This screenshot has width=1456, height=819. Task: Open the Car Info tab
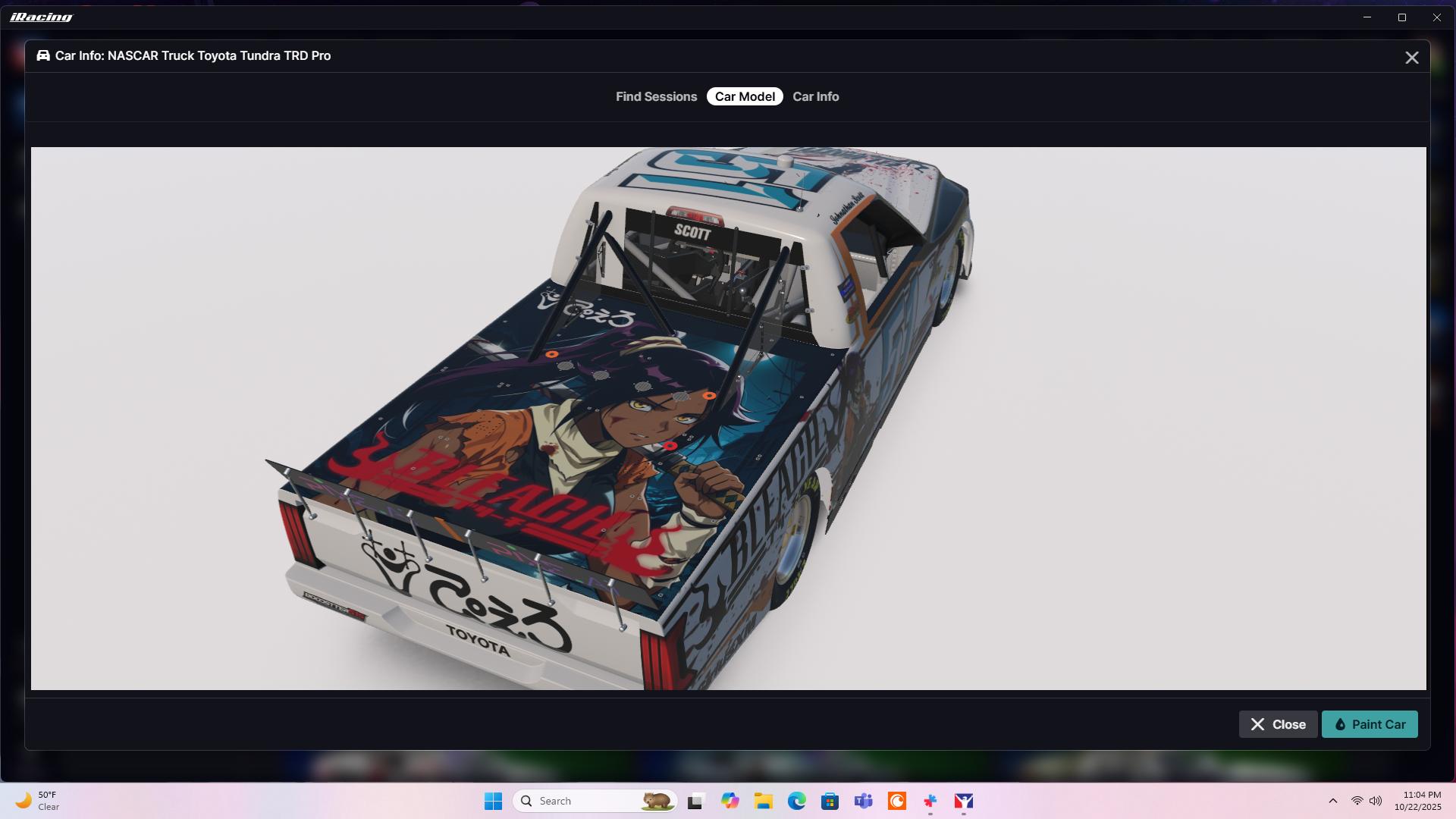tap(815, 97)
